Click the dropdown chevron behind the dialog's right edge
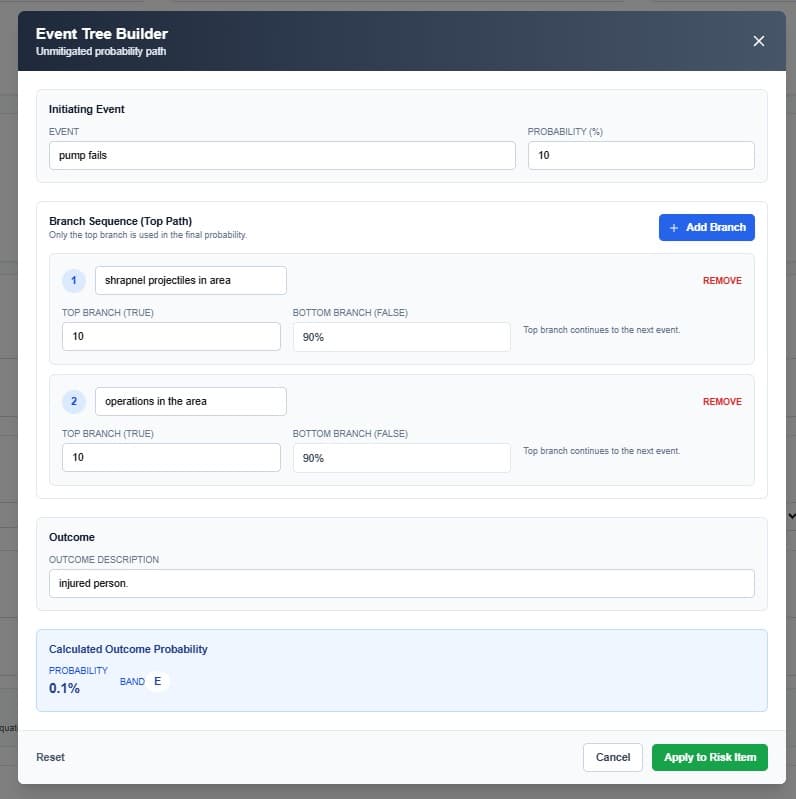This screenshot has height=799, width=796. (x=791, y=515)
